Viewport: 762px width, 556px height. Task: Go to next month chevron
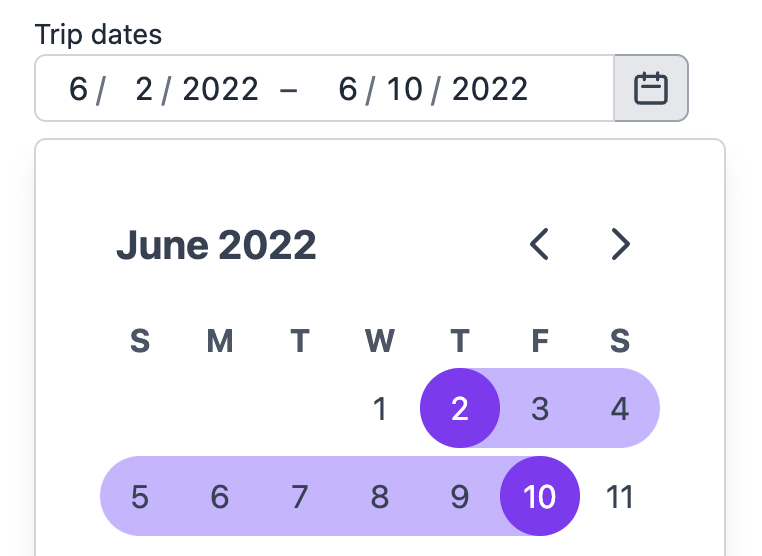620,244
